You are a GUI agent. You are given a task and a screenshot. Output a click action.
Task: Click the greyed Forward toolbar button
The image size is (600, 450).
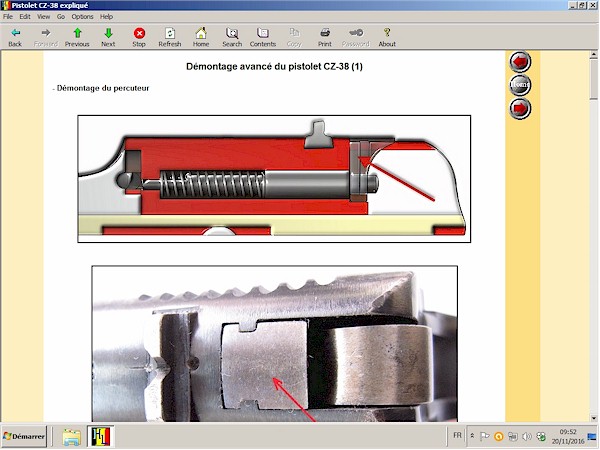pyautogui.click(x=46, y=38)
